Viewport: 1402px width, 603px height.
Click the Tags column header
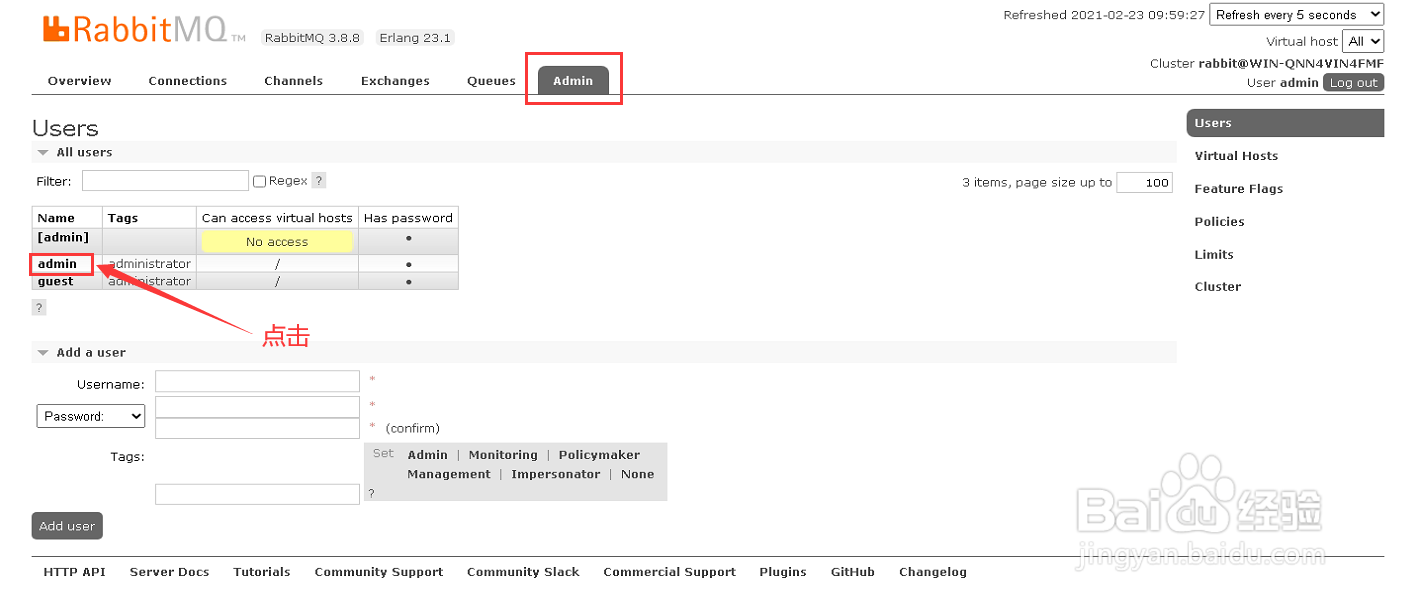[123, 218]
